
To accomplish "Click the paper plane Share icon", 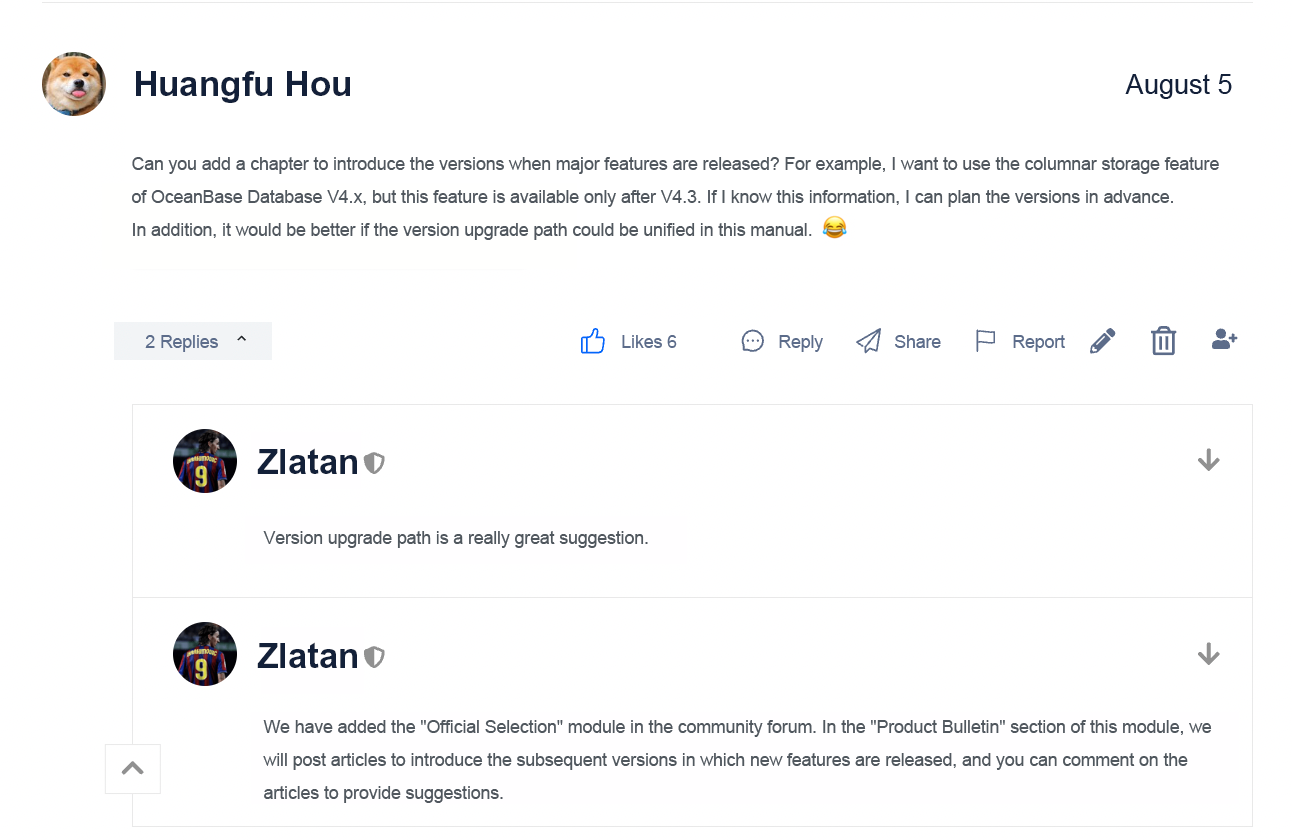I will pos(869,341).
